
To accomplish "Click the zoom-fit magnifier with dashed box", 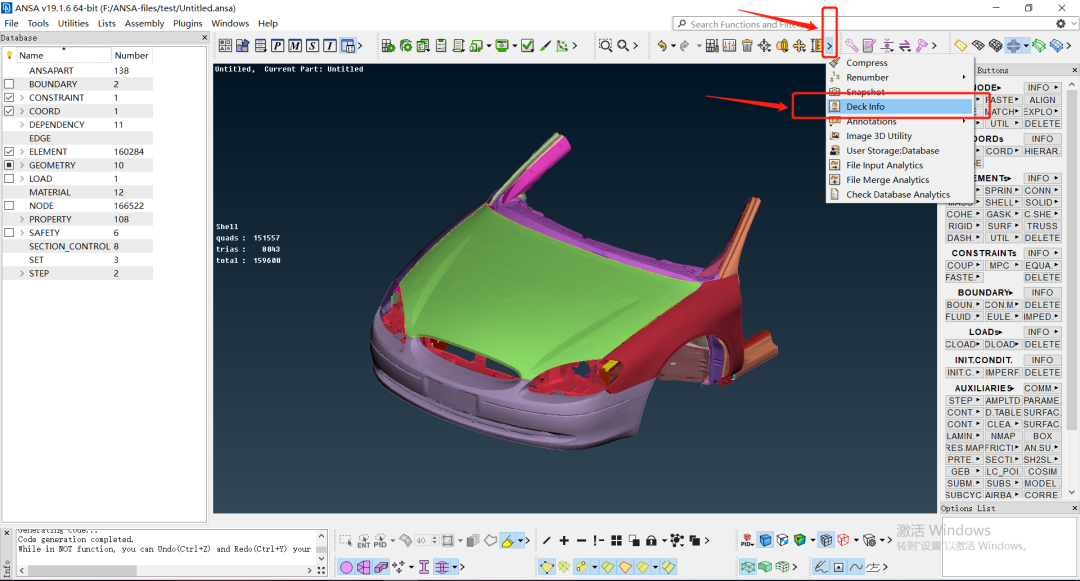I will pyautogui.click(x=605, y=45).
